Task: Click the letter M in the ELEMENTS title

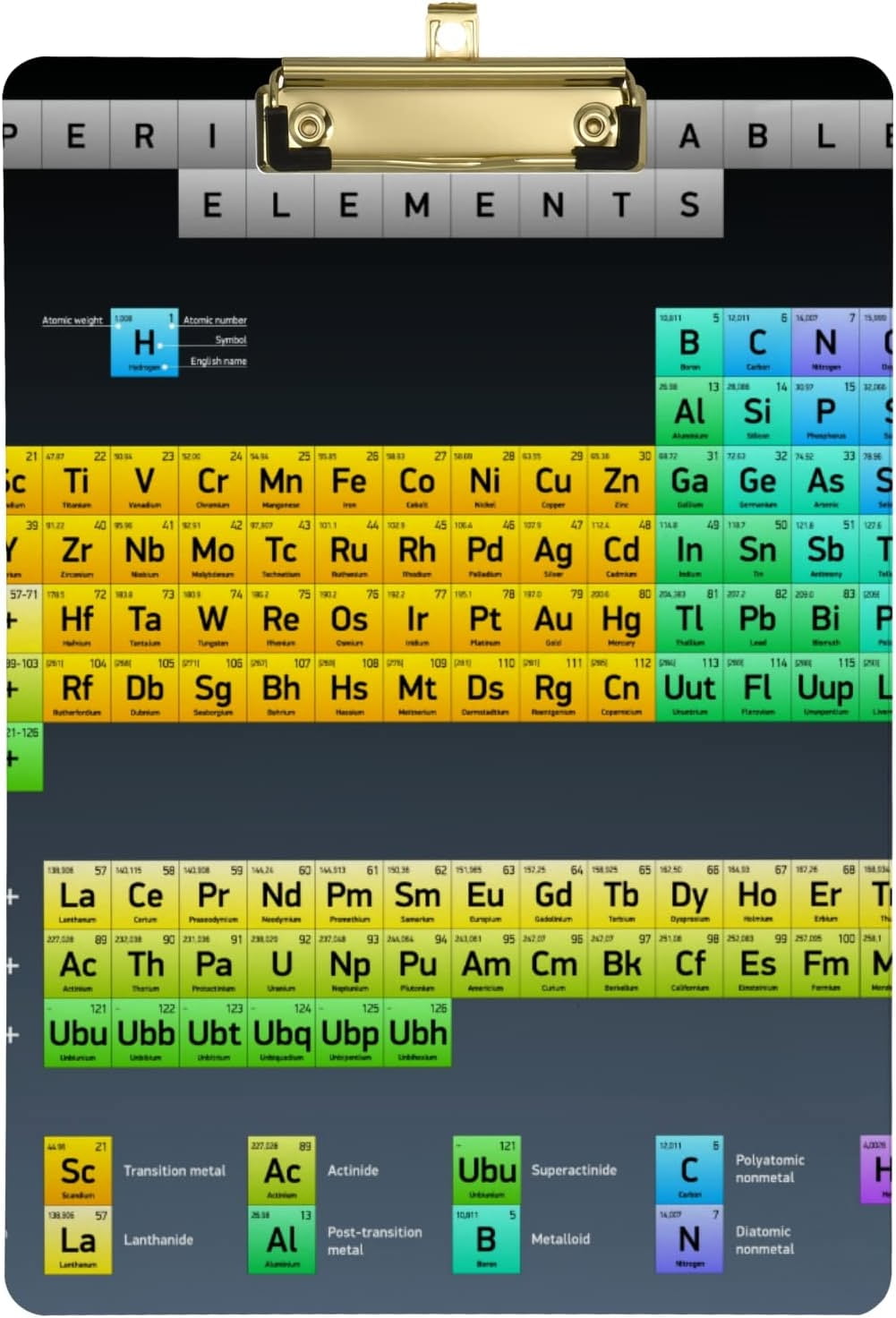Action: (x=417, y=205)
